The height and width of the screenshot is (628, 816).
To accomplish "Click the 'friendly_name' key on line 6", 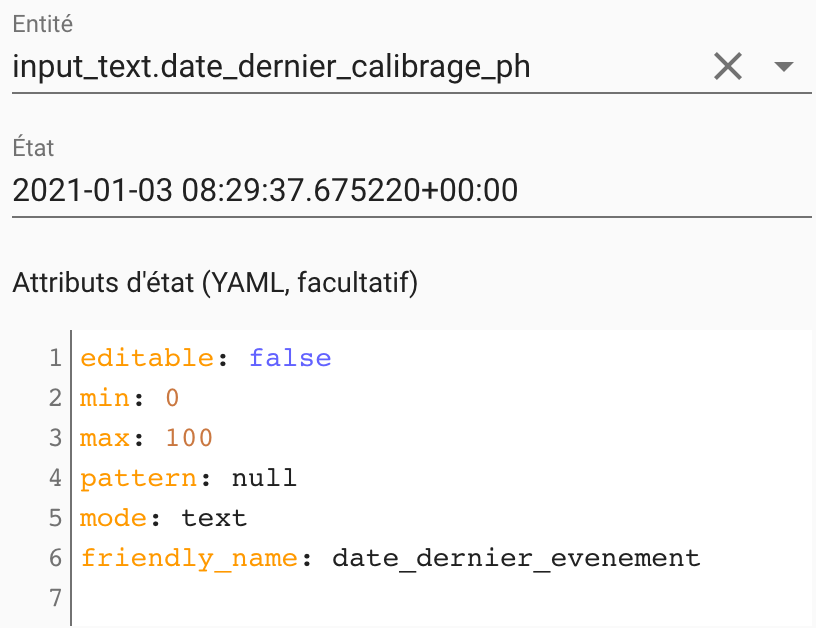I will [189, 558].
